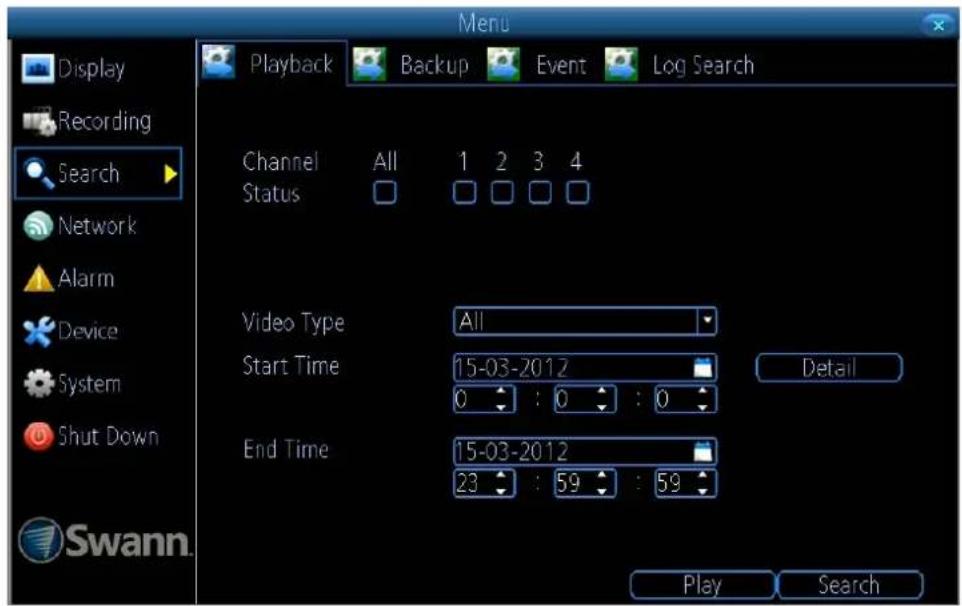Expand the Video Type dropdown arrow
Screen dimensions: 962x606
pos(707,321)
